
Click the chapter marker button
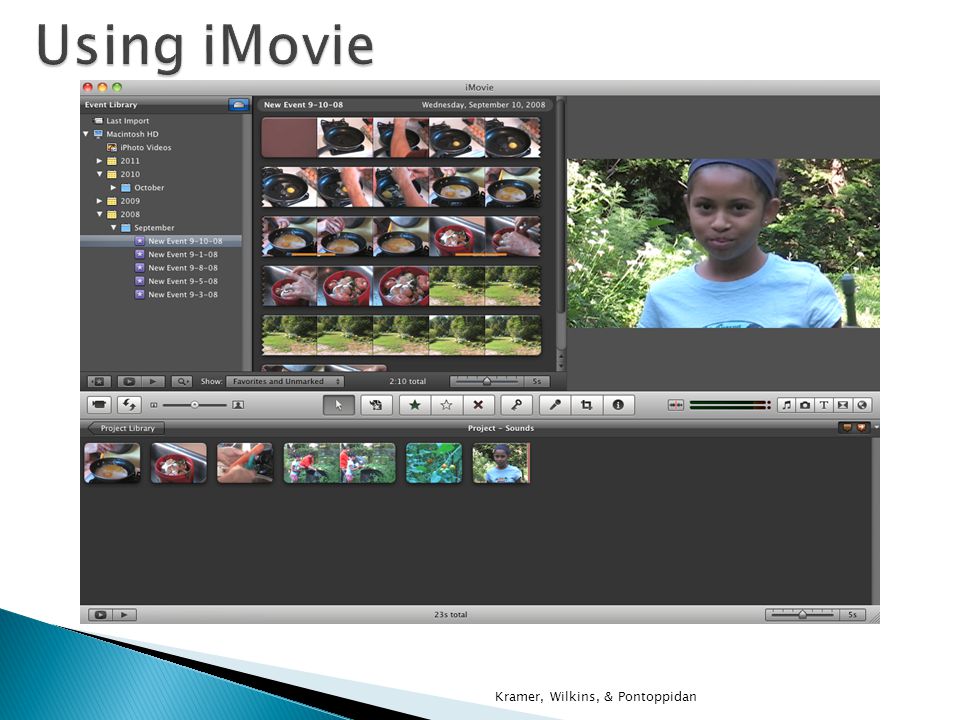(861, 427)
